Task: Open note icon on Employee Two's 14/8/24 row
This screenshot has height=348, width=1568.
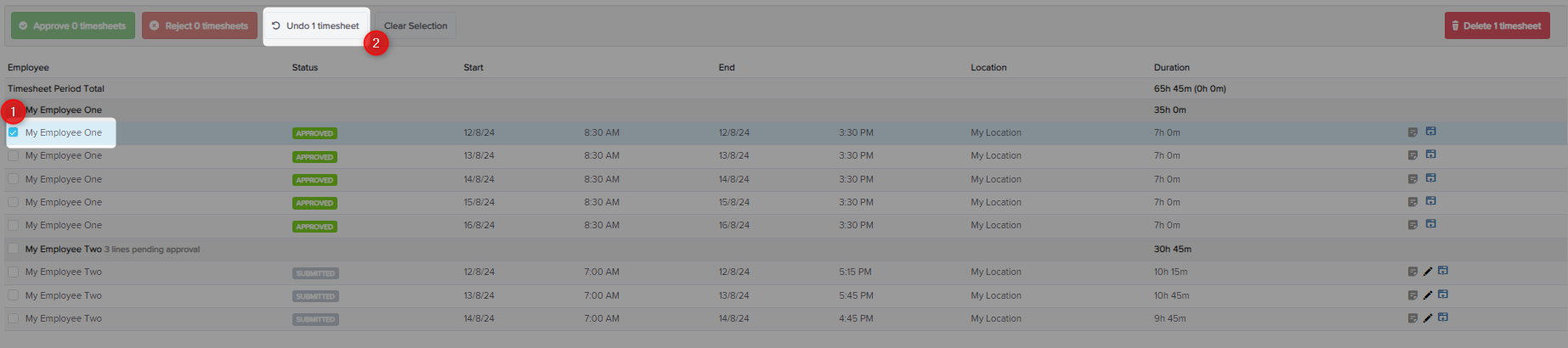Action: [x=1412, y=318]
